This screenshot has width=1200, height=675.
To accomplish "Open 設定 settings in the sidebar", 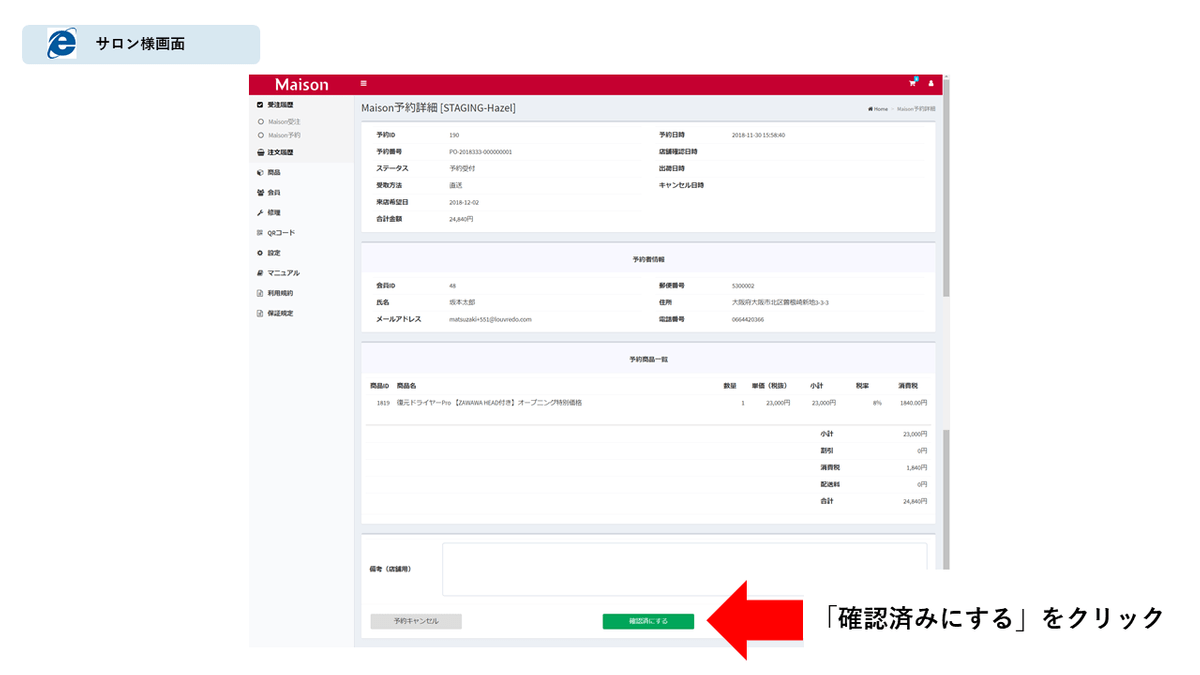I will [x=273, y=253].
